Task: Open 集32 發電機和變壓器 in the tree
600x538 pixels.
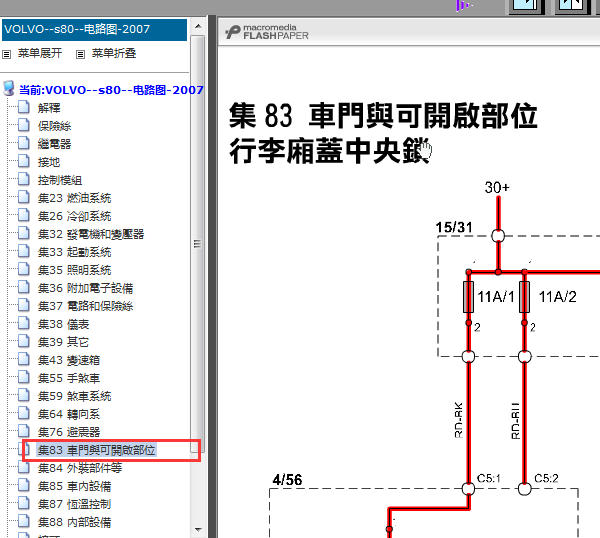Action: [91, 234]
